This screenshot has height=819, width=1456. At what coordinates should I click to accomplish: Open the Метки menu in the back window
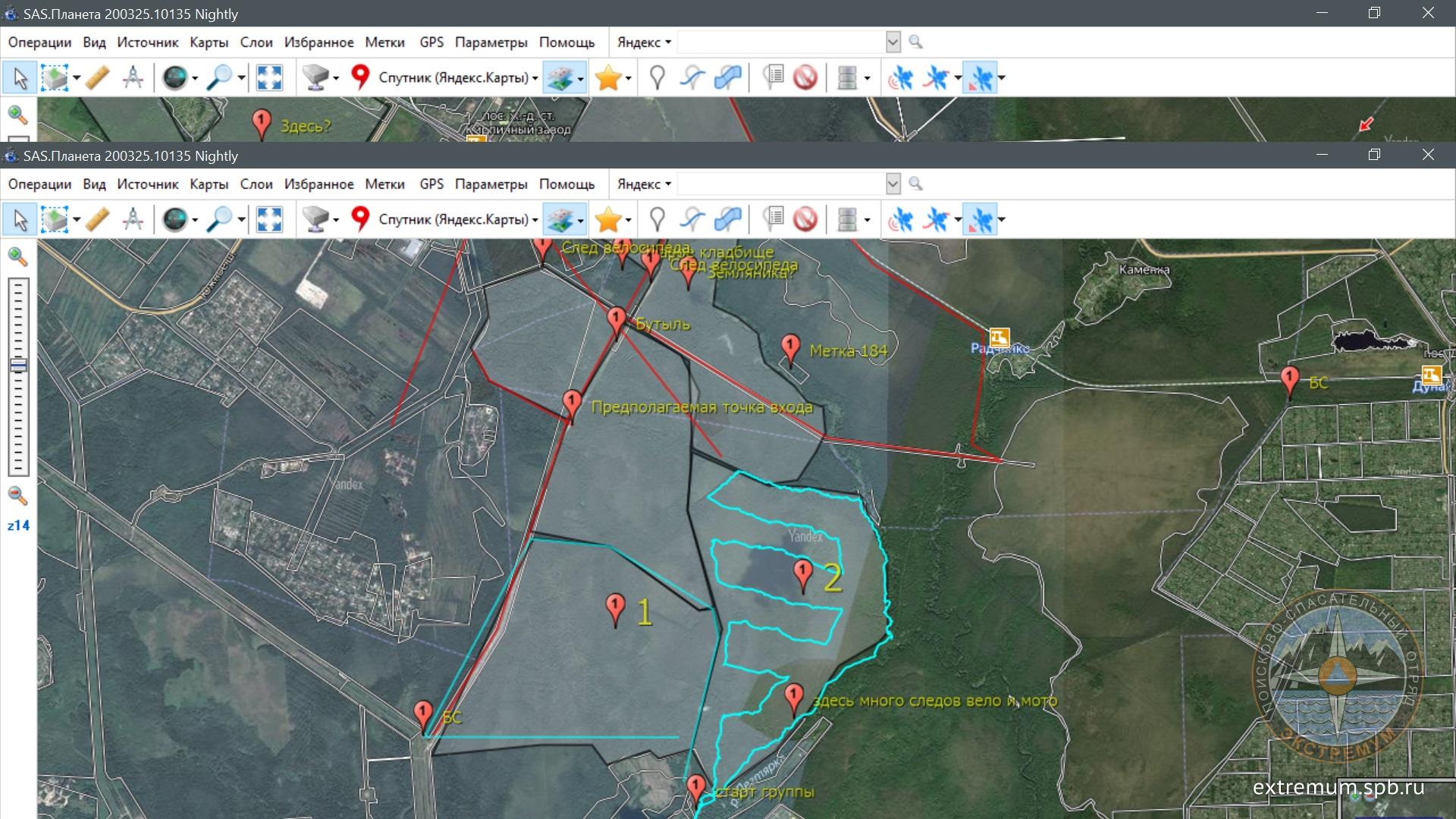tap(385, 42)
